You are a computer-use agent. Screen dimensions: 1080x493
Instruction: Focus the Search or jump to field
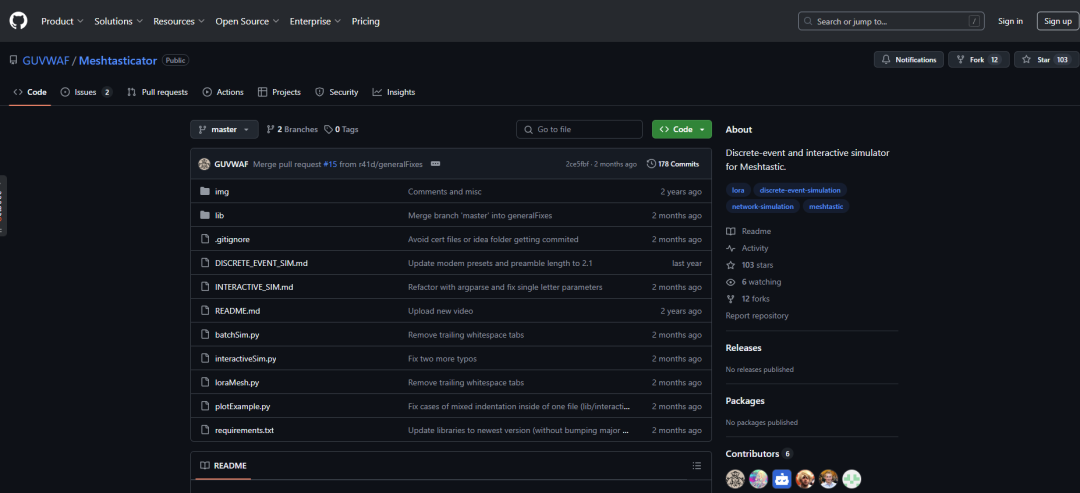click(x=891, y=21)
